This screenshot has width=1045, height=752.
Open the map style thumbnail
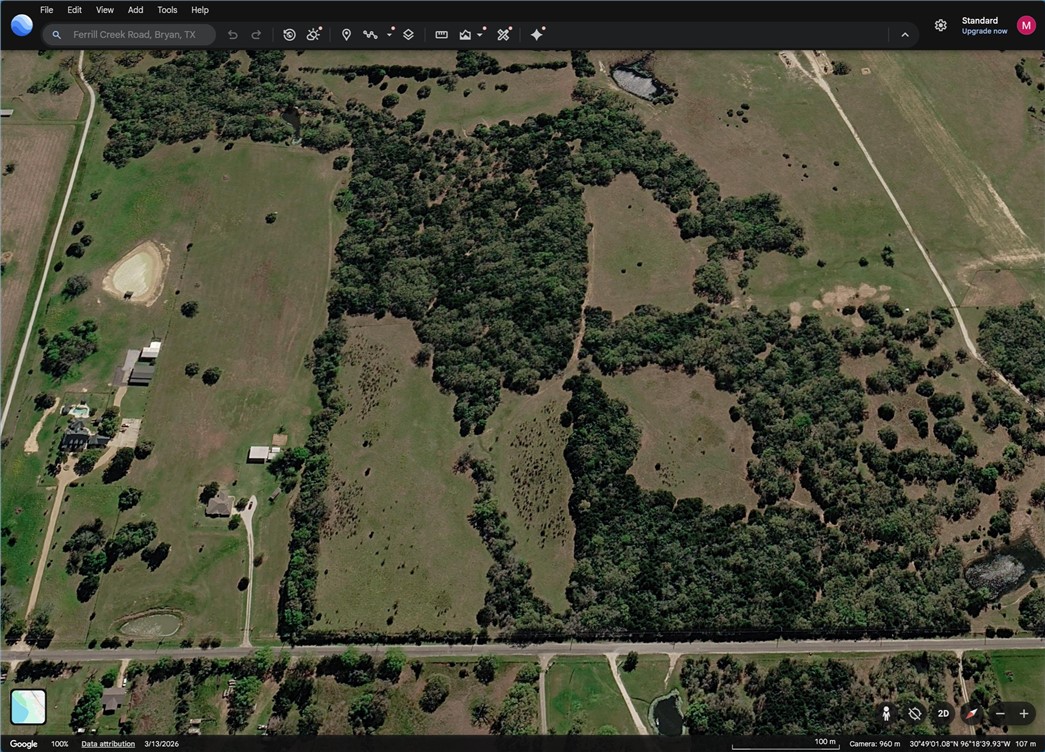click(29, 707)
